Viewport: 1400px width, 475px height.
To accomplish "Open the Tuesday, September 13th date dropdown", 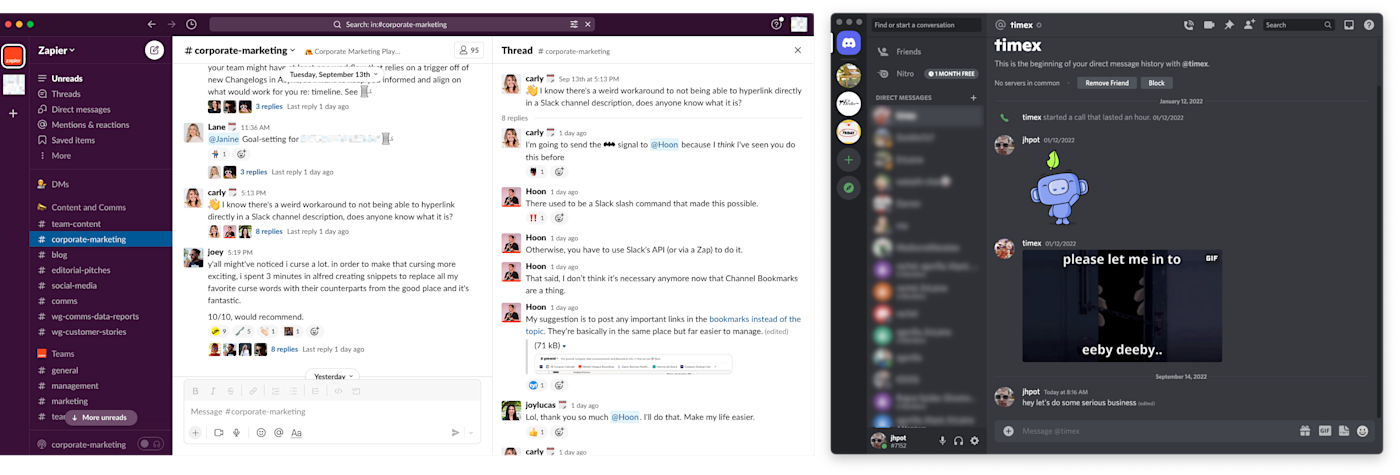I will coord(334,74).
